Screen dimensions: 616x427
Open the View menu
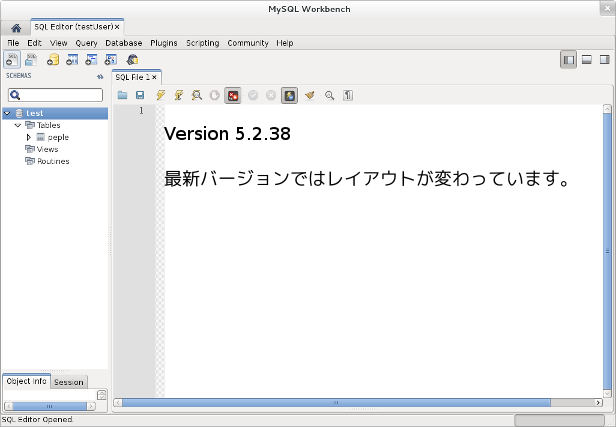point(58,43)
